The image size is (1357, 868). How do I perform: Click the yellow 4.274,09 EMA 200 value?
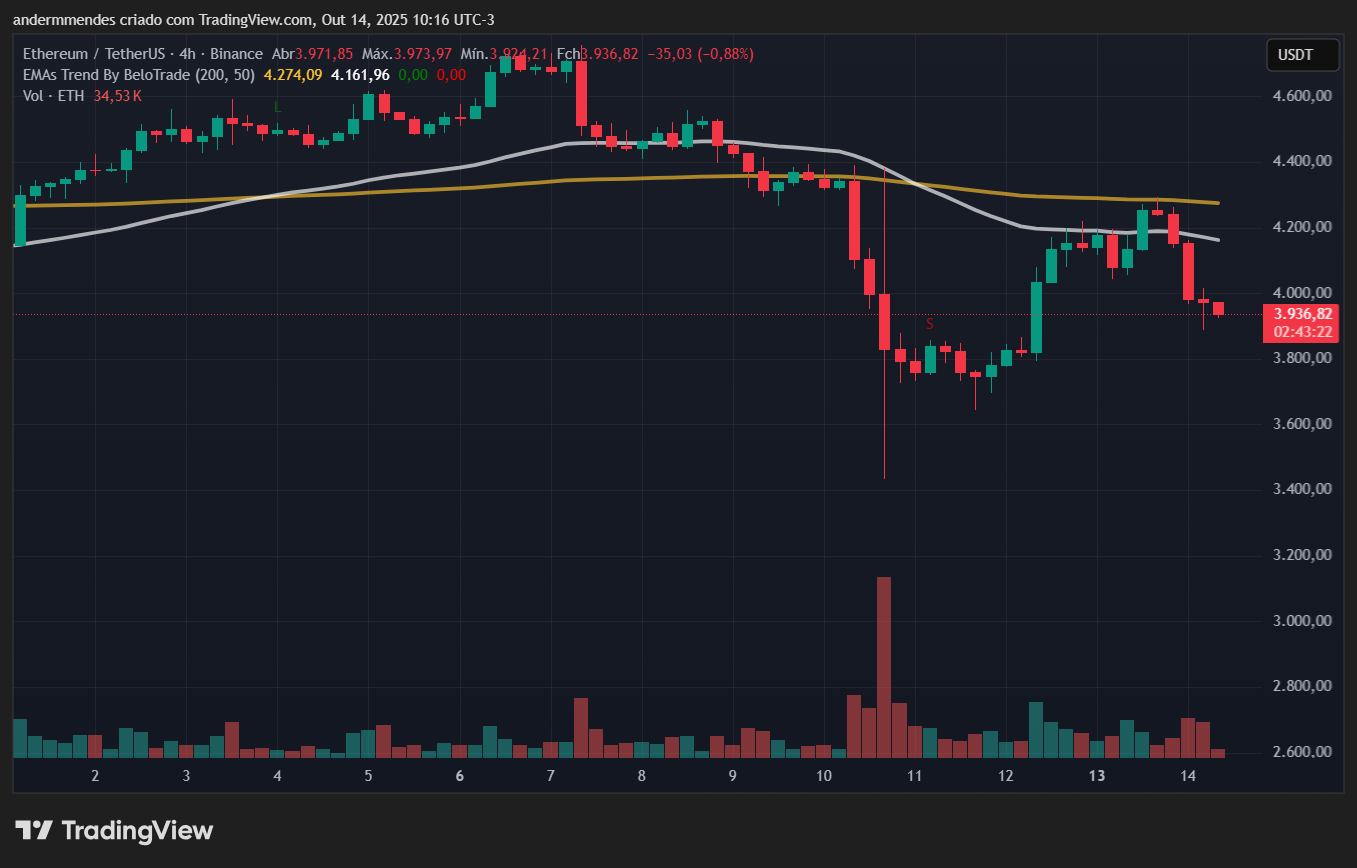[292, 75]
